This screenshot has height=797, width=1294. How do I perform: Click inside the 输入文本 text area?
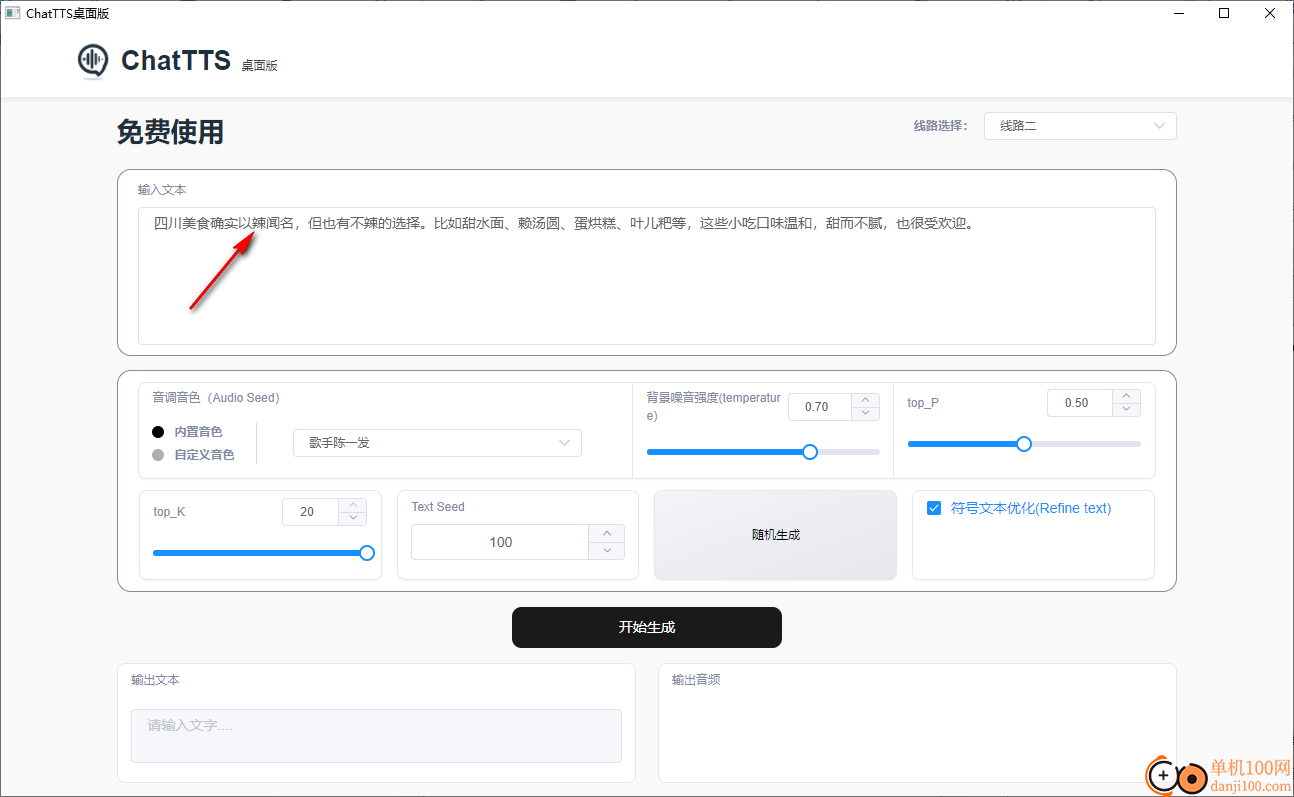point(647,276)
